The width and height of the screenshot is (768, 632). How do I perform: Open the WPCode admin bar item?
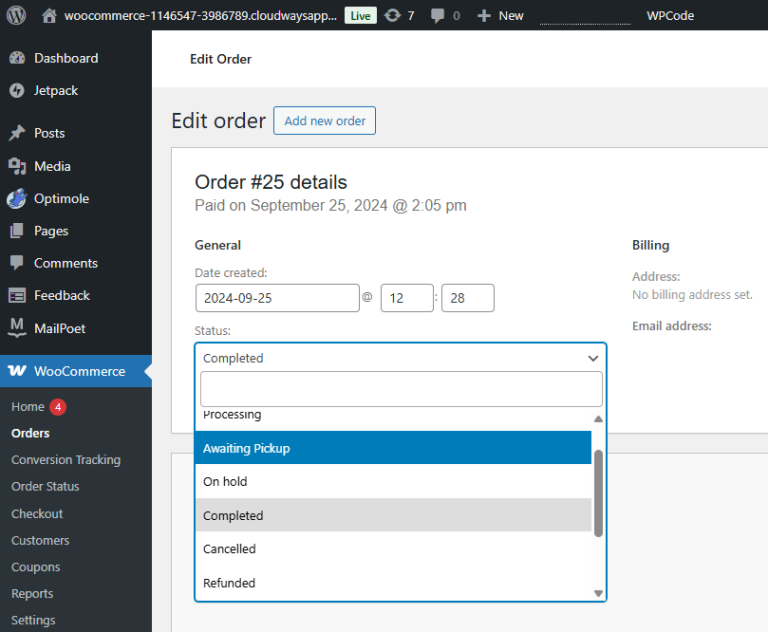[x=670, y=16]
